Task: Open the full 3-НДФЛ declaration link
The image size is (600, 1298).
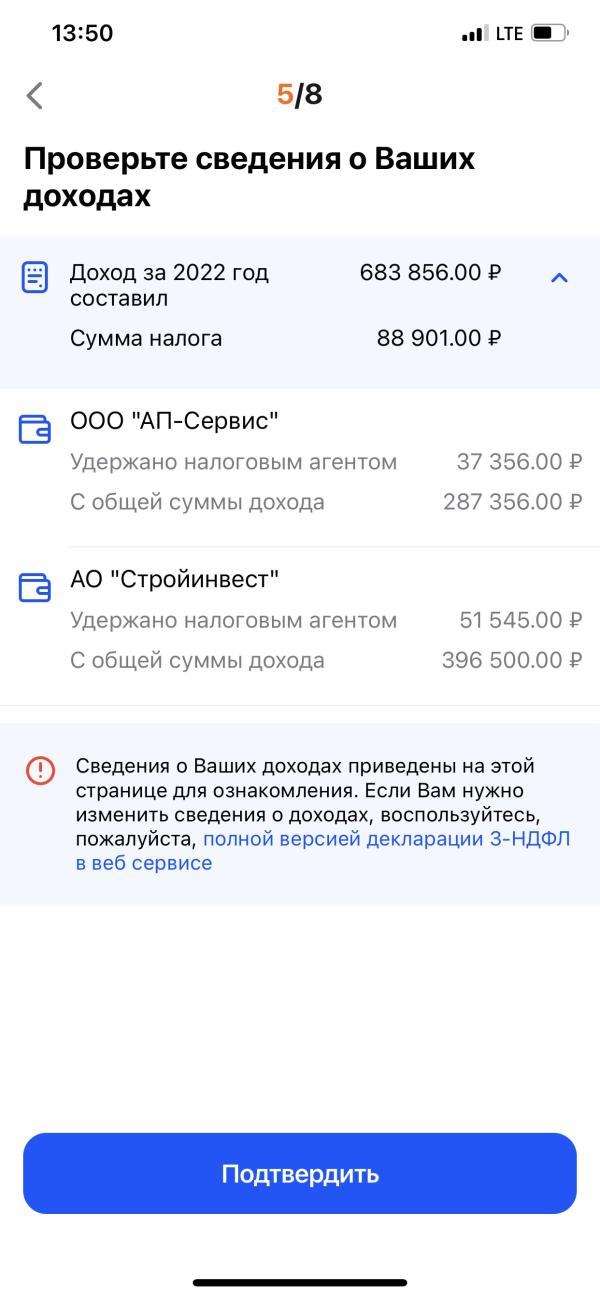Action: [x=386, y=839]
